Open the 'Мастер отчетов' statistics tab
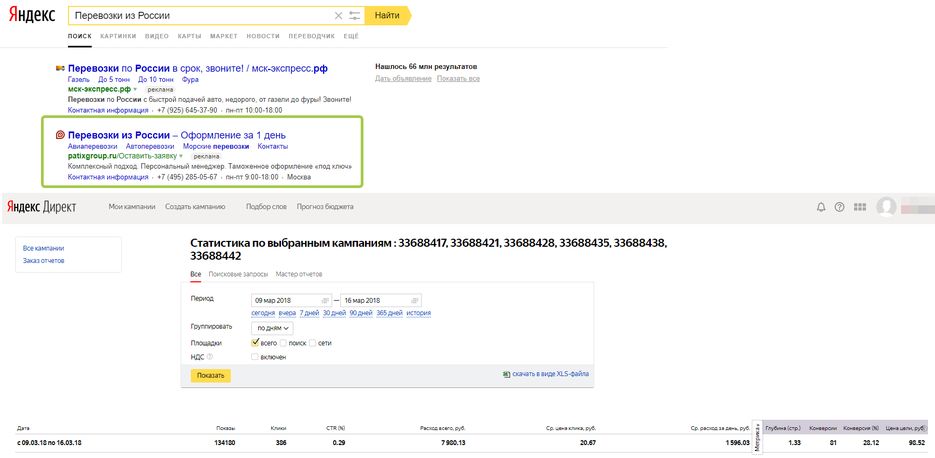 point(299,274)
